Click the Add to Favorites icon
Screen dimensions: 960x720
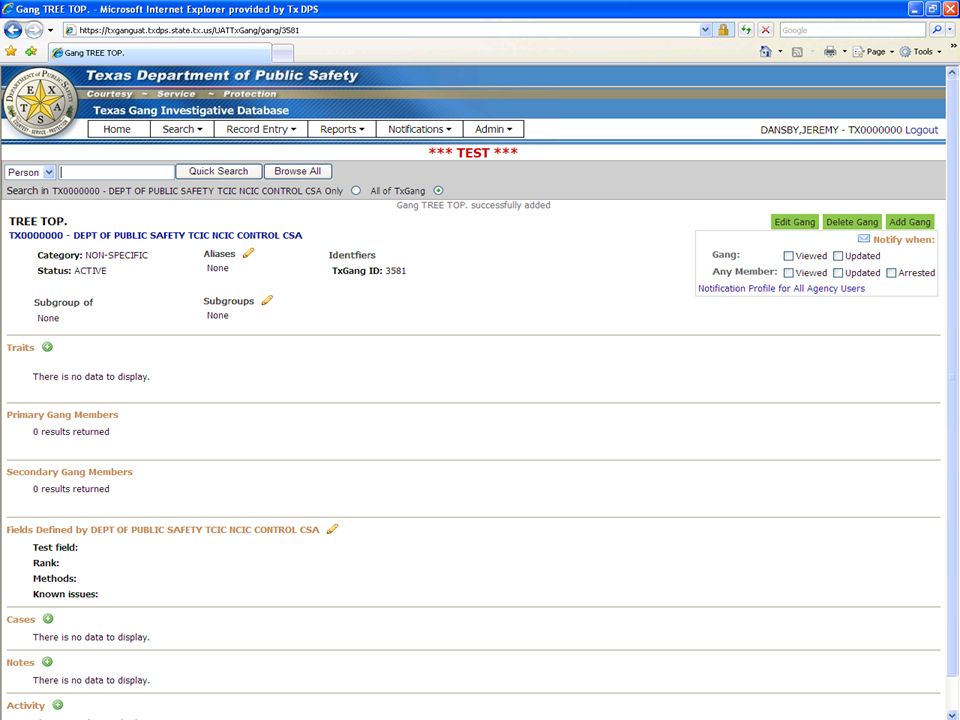[31, 51]
